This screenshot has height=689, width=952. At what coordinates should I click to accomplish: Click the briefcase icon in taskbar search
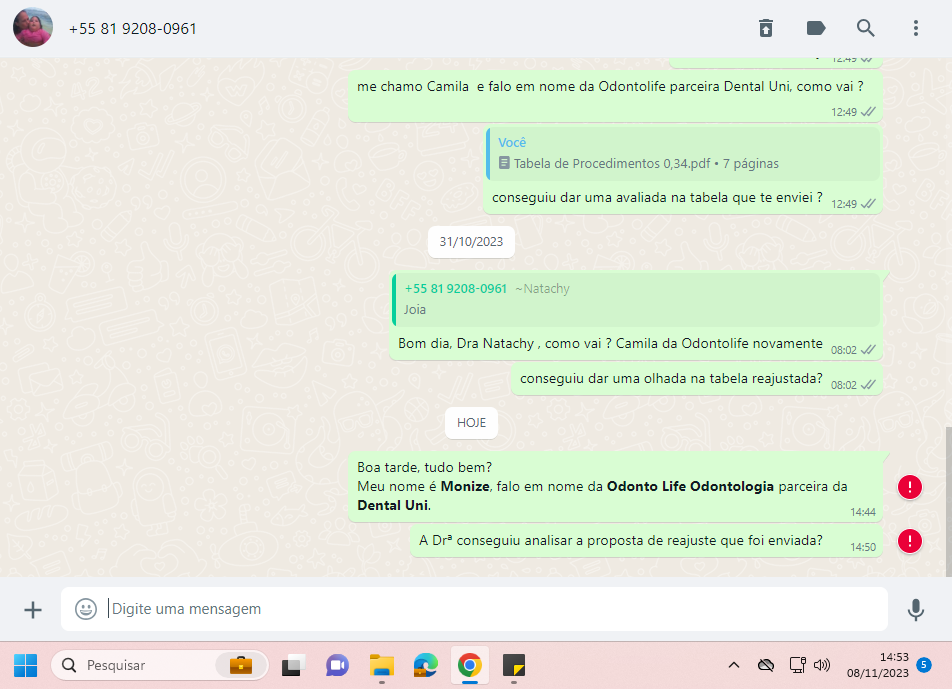tap(240, 665)
